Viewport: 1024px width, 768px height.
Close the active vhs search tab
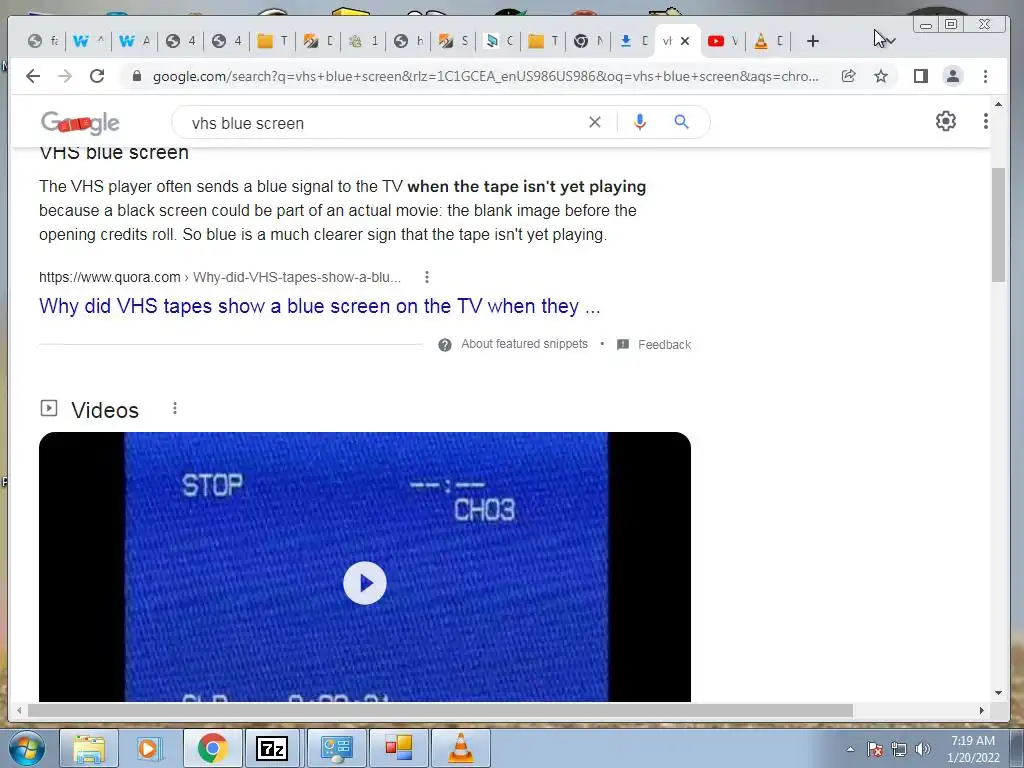685,41
